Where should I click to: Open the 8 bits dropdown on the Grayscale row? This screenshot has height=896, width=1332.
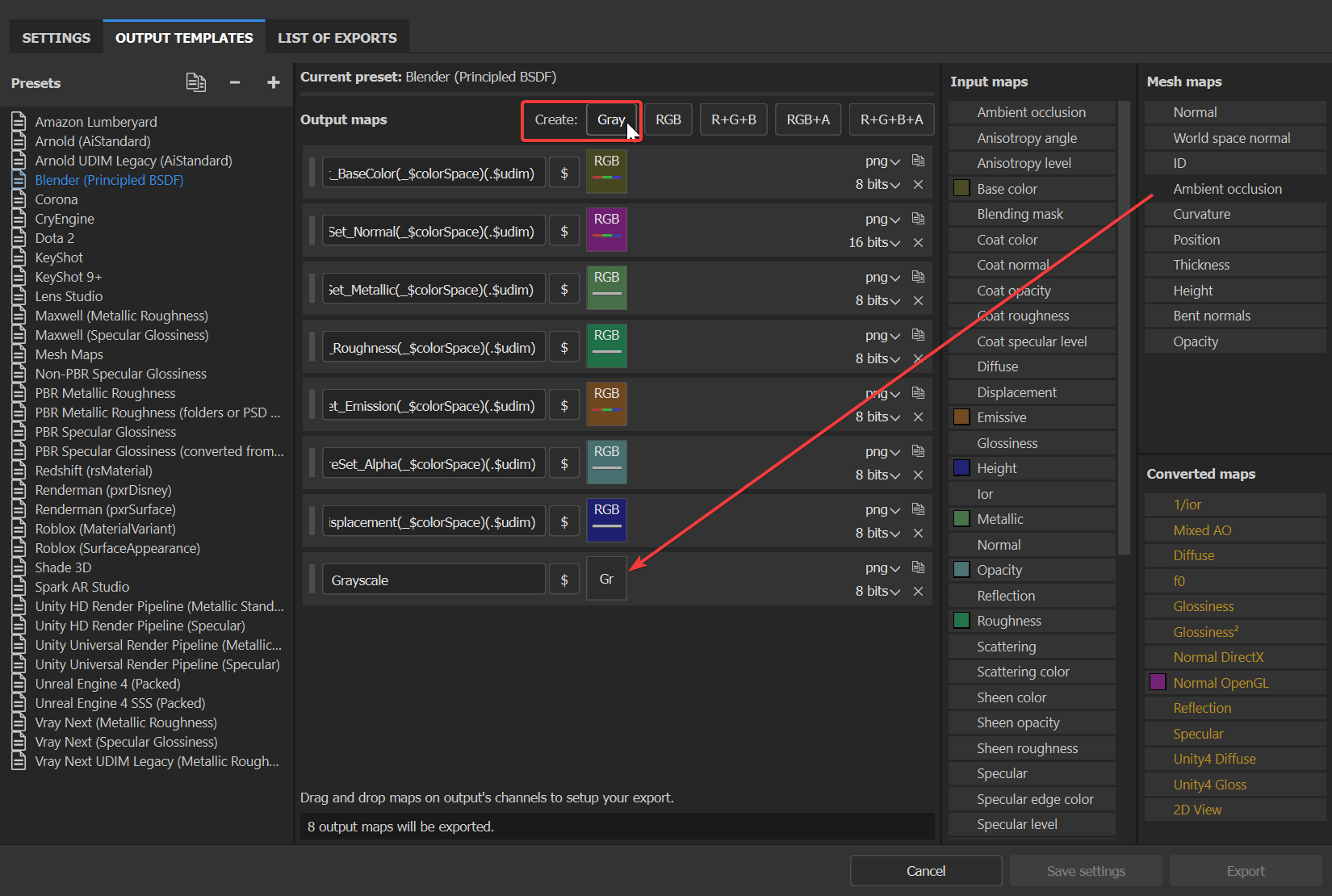[878, 590]
